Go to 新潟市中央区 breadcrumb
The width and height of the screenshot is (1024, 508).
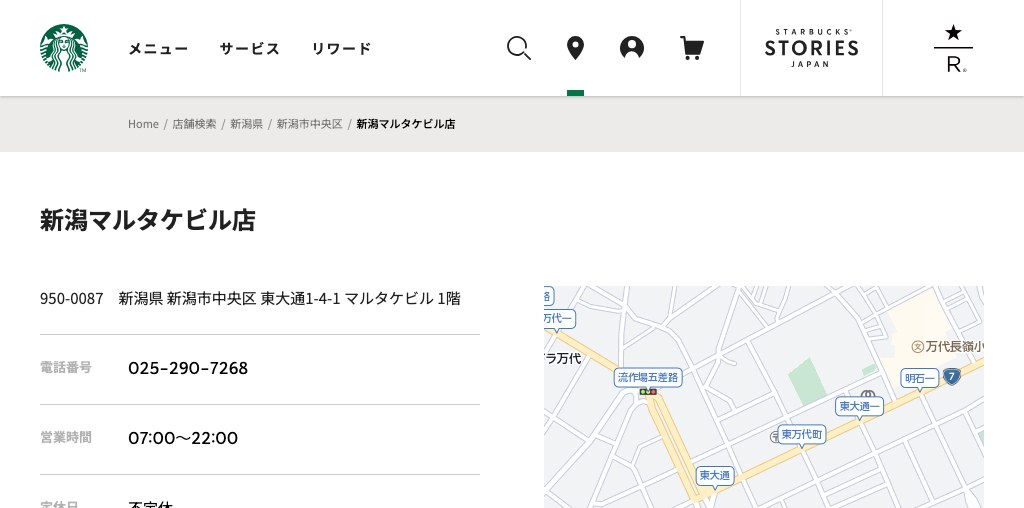(310, 124)
